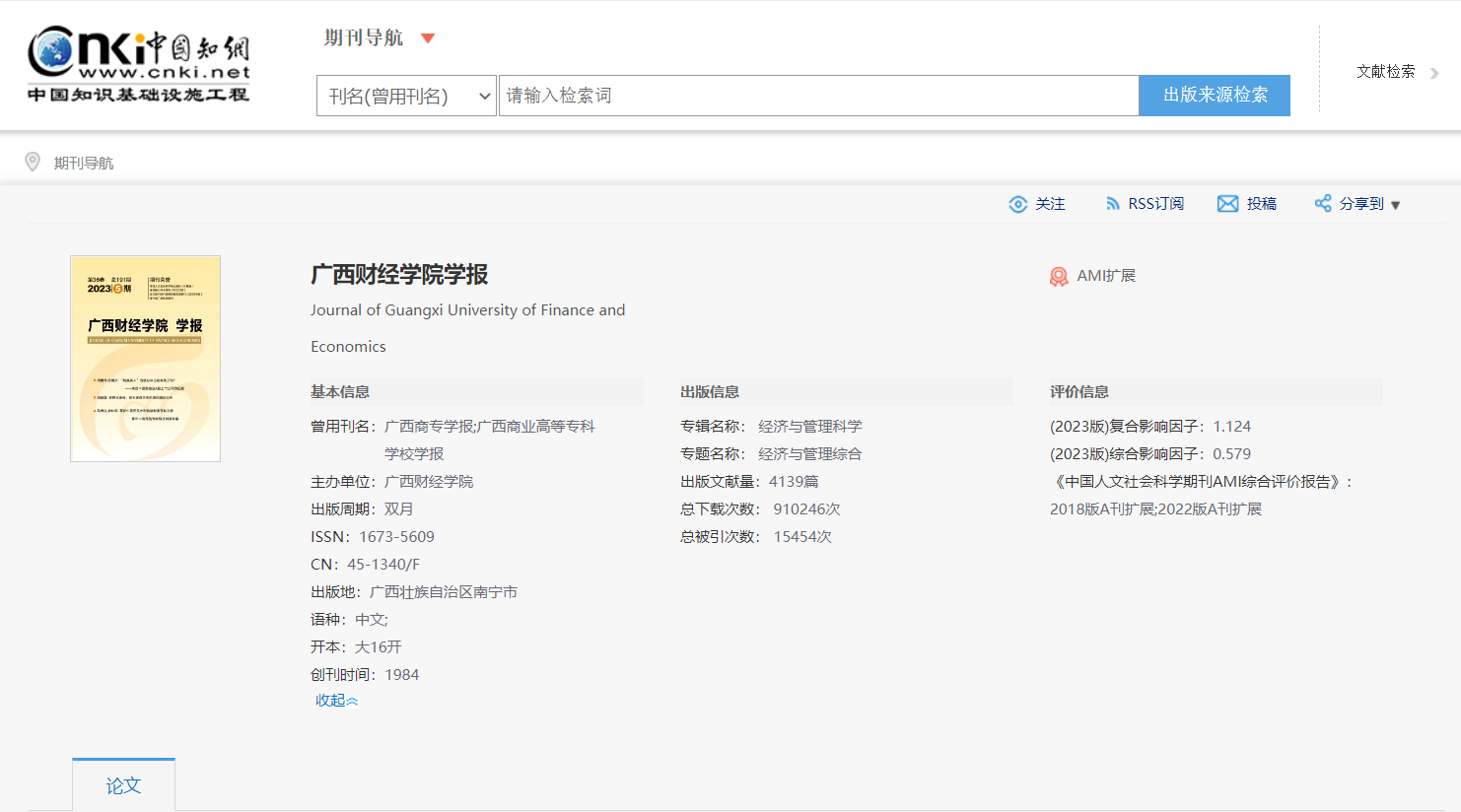Click the AMI扩展 badge icon
Screen dimensions: 1461x812
click(x=1059, y=277)
